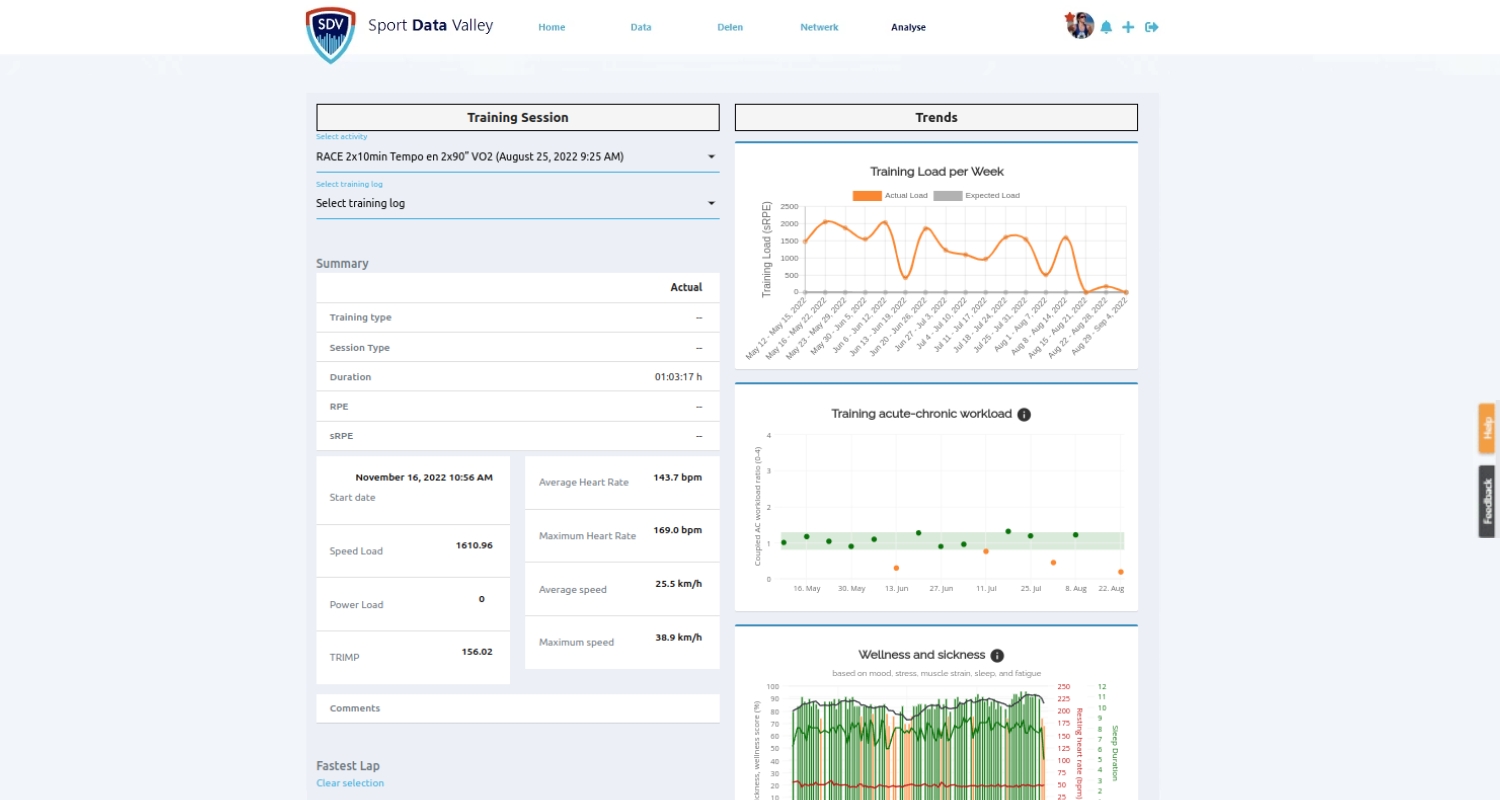Viewport: 1500px width, 800px height.
Task: Click the RPE row label
Action: point(339,407)
